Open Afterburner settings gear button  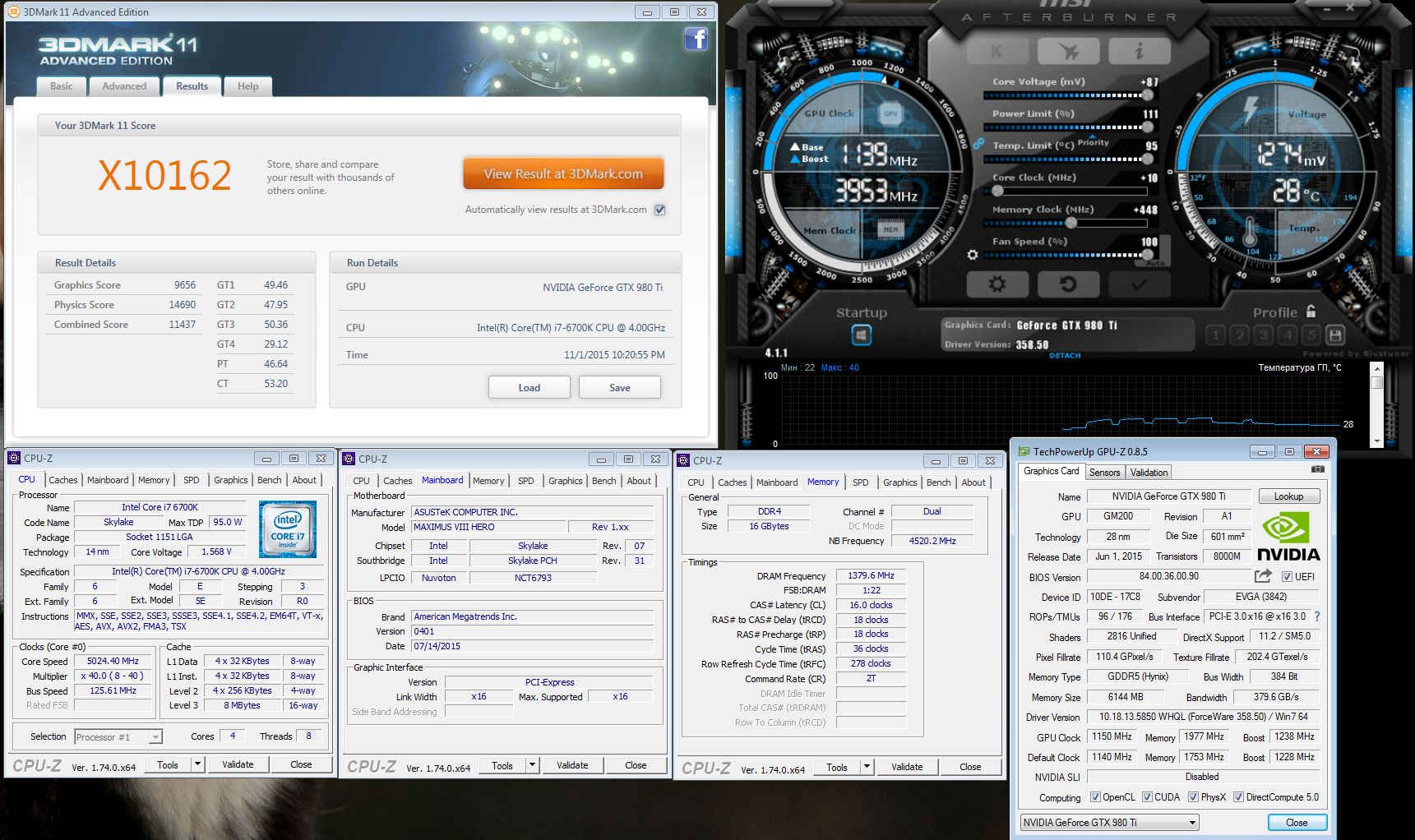click(x=997, y=284)
